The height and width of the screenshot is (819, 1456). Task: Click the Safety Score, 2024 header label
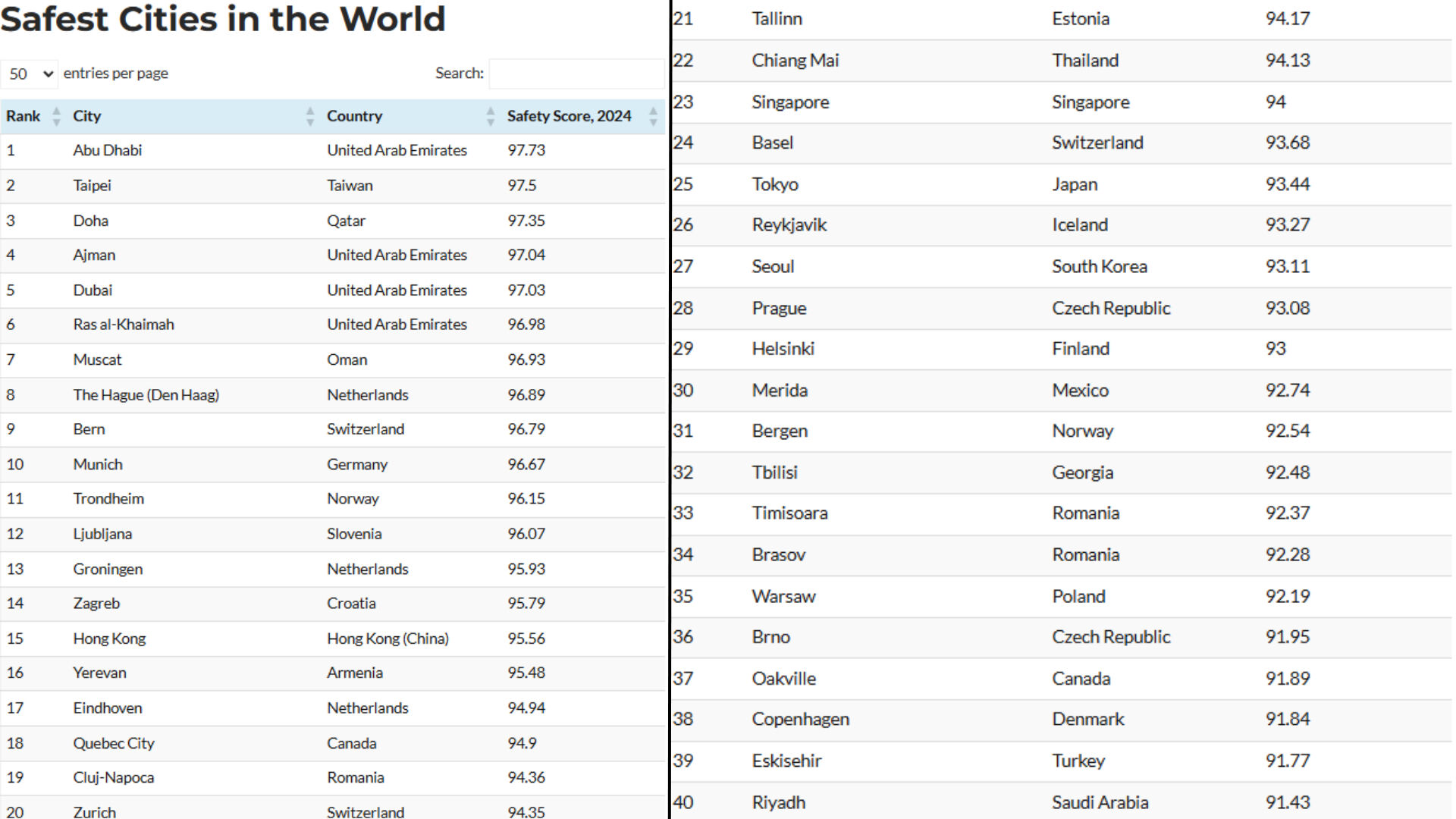pos(569,116)
